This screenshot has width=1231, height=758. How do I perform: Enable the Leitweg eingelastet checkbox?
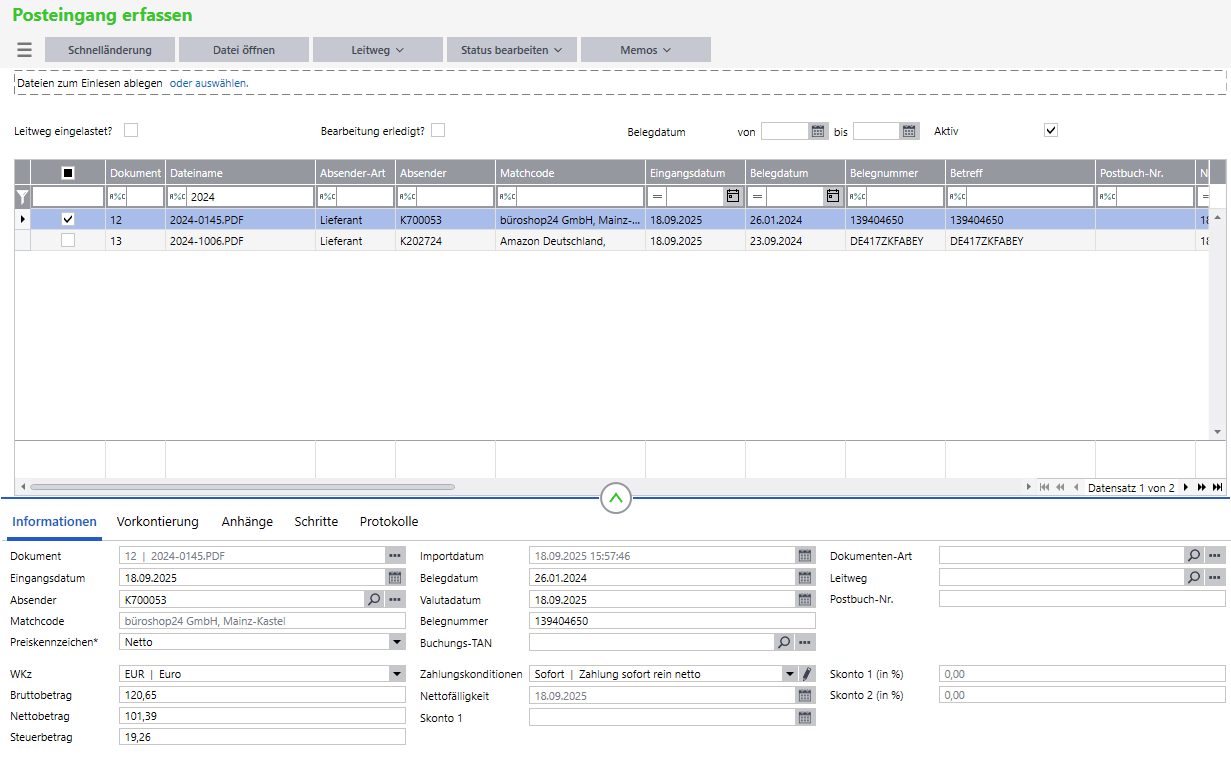click(x=131, y=130)
